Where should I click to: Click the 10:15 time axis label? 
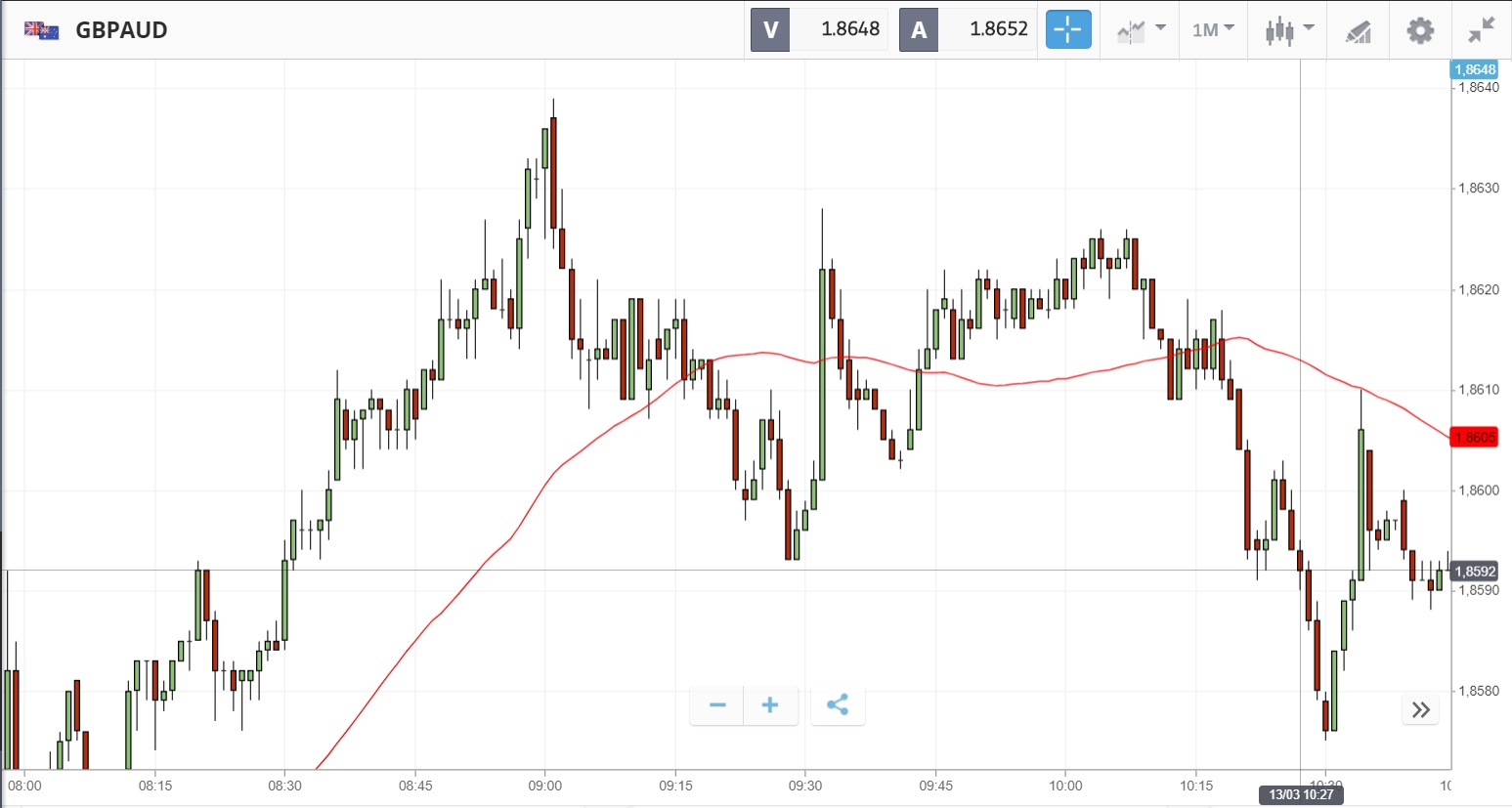1196,786
